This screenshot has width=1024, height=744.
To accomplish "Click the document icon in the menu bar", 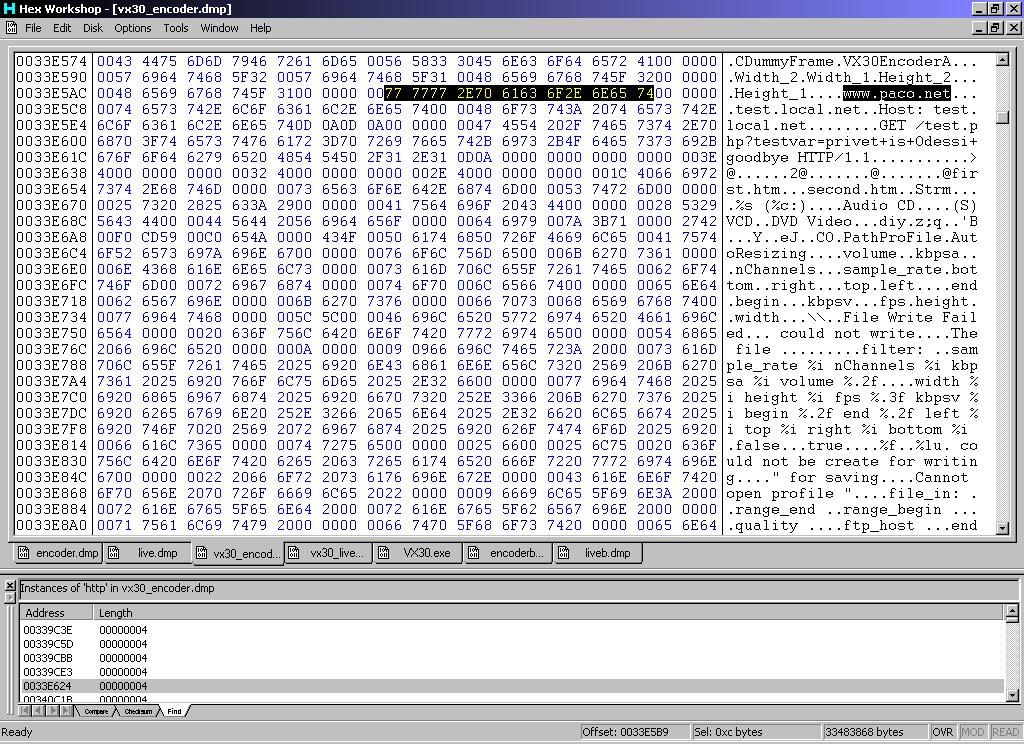I will click(11, 27).
